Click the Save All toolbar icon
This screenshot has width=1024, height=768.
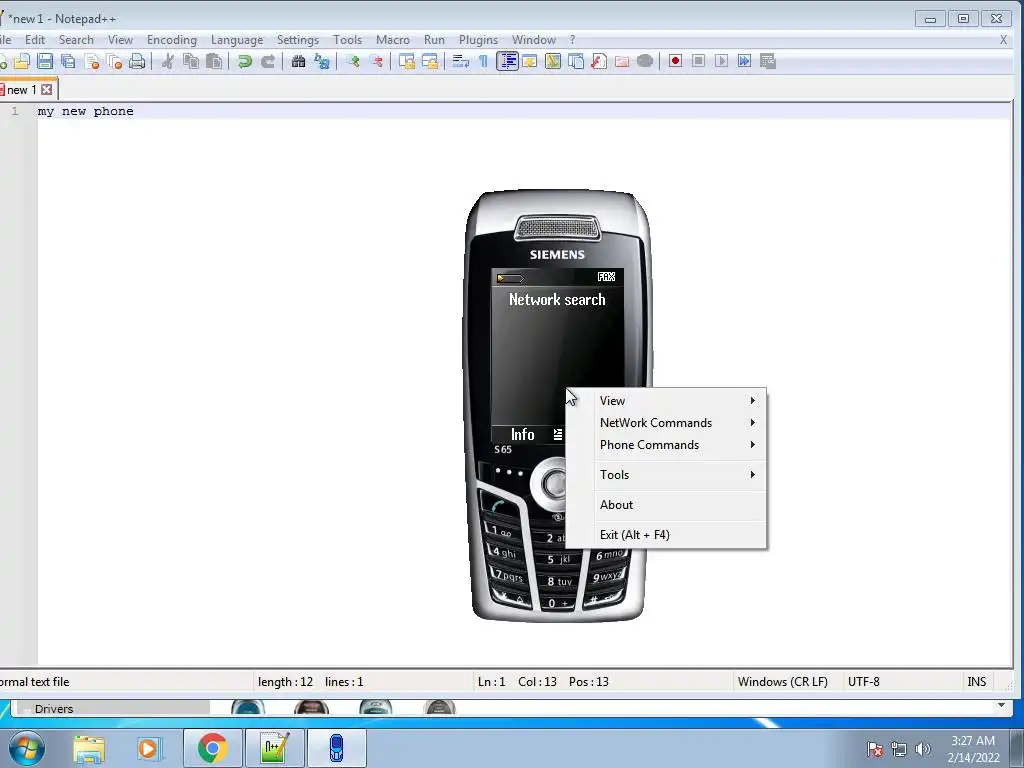[x=68, y=61]
